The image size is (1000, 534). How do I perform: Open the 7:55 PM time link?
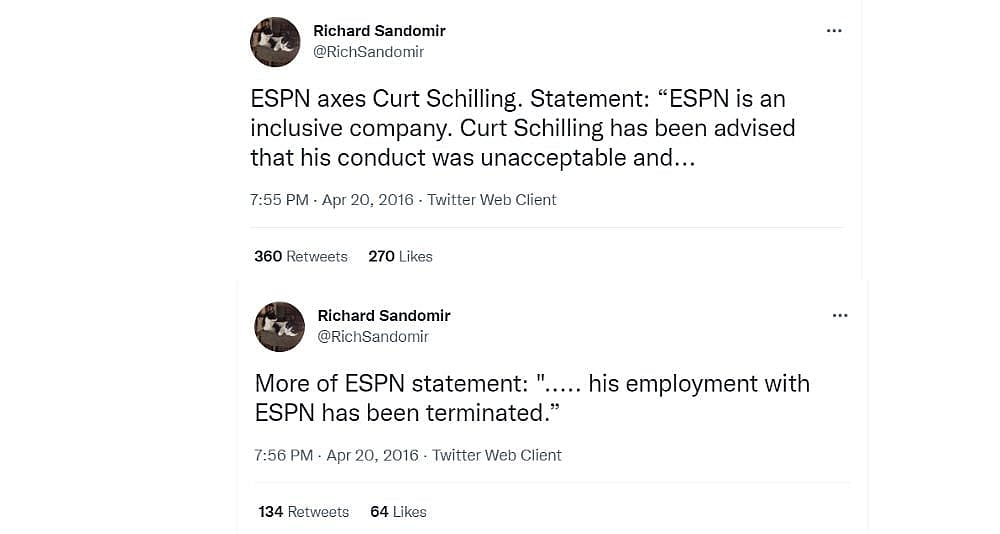[279, 200]
